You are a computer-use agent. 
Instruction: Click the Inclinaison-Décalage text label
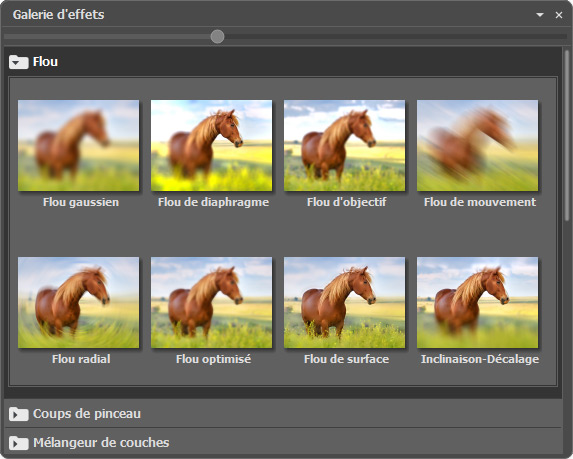coord(480,359)
